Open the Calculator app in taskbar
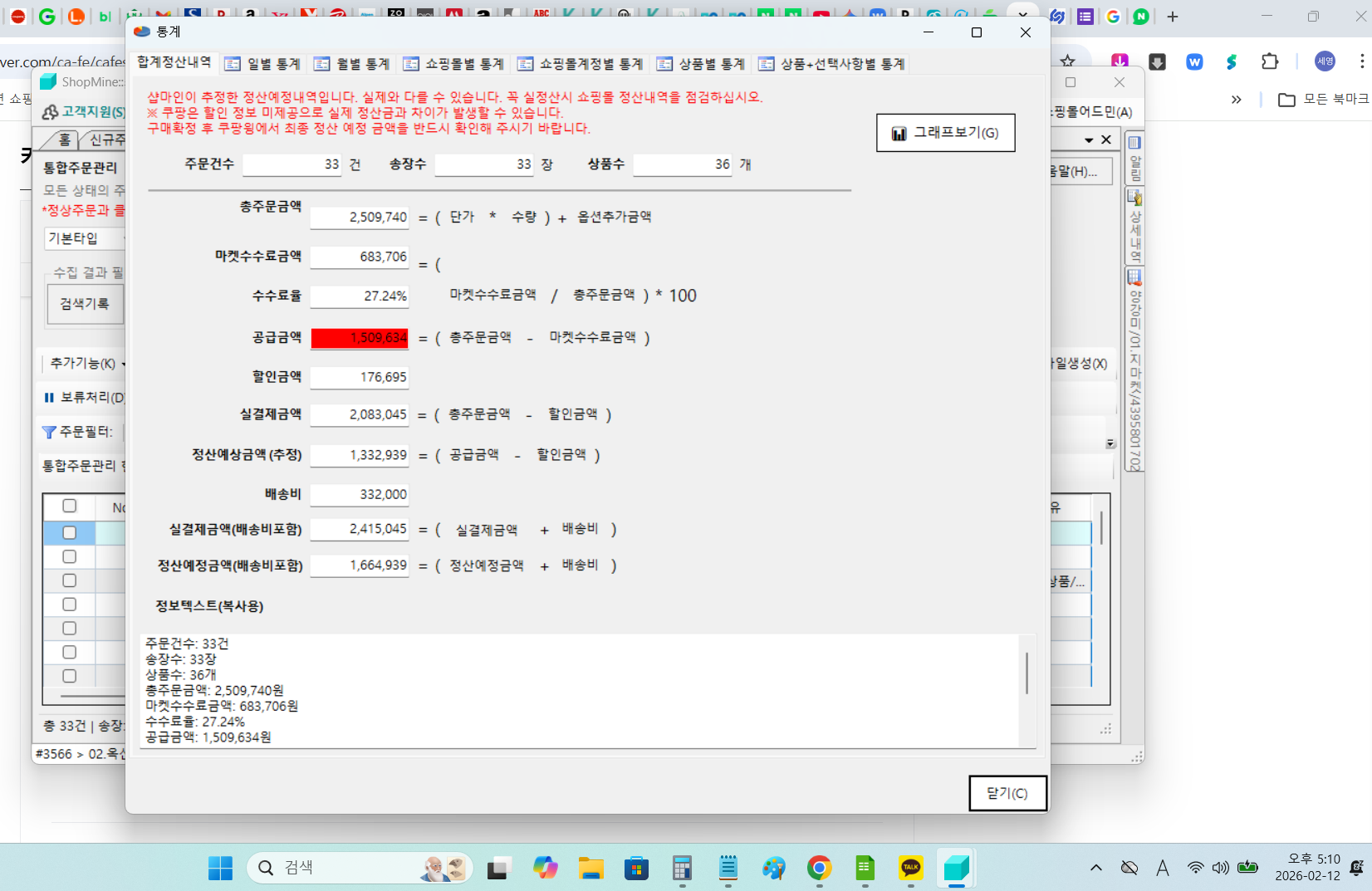Viewport: 1372px width, 891px height. (682, 868)
